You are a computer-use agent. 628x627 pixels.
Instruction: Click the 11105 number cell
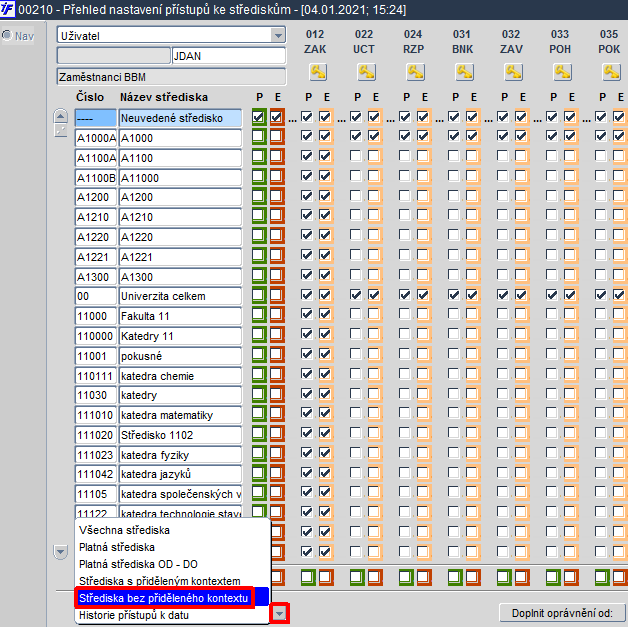96,494
